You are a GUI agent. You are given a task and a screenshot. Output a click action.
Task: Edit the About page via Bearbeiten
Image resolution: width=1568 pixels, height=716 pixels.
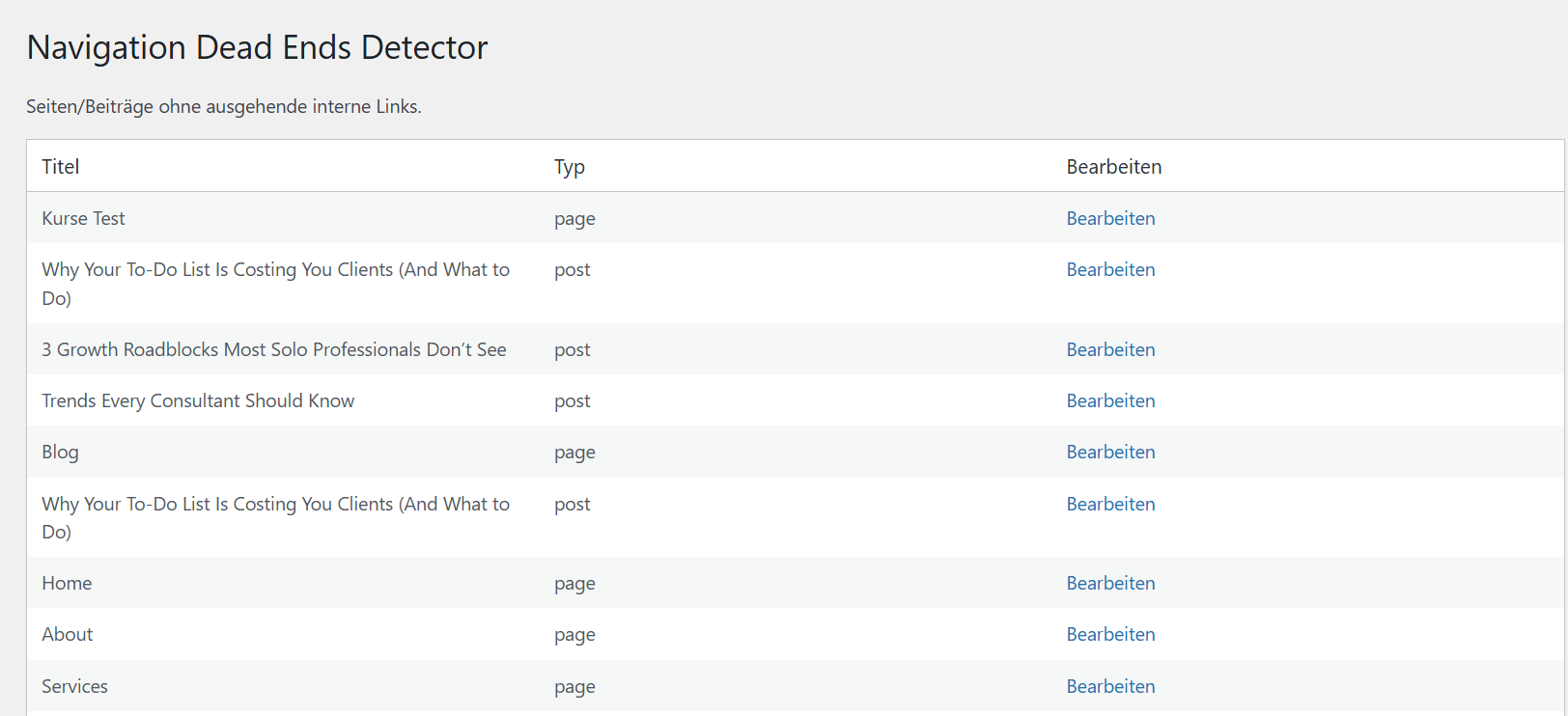[1110, 634]
